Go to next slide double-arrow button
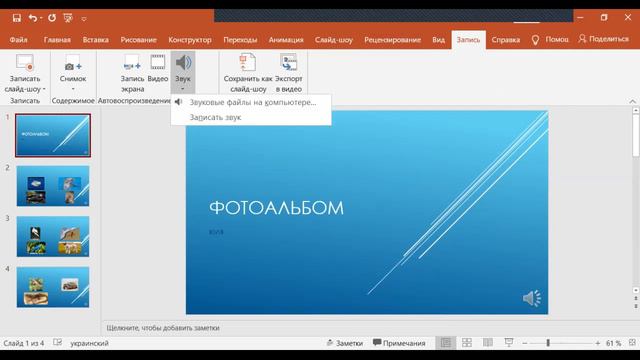Screen dimensions: 640x360 (636, 306)
